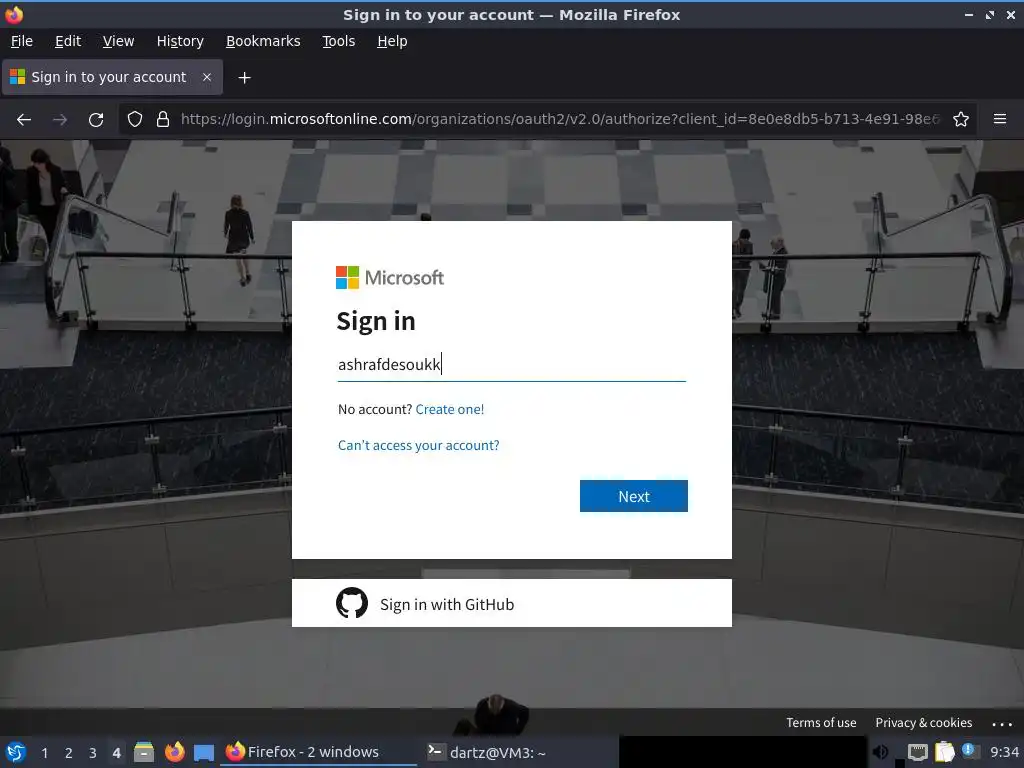Focus the sign-in email input field

511,364
